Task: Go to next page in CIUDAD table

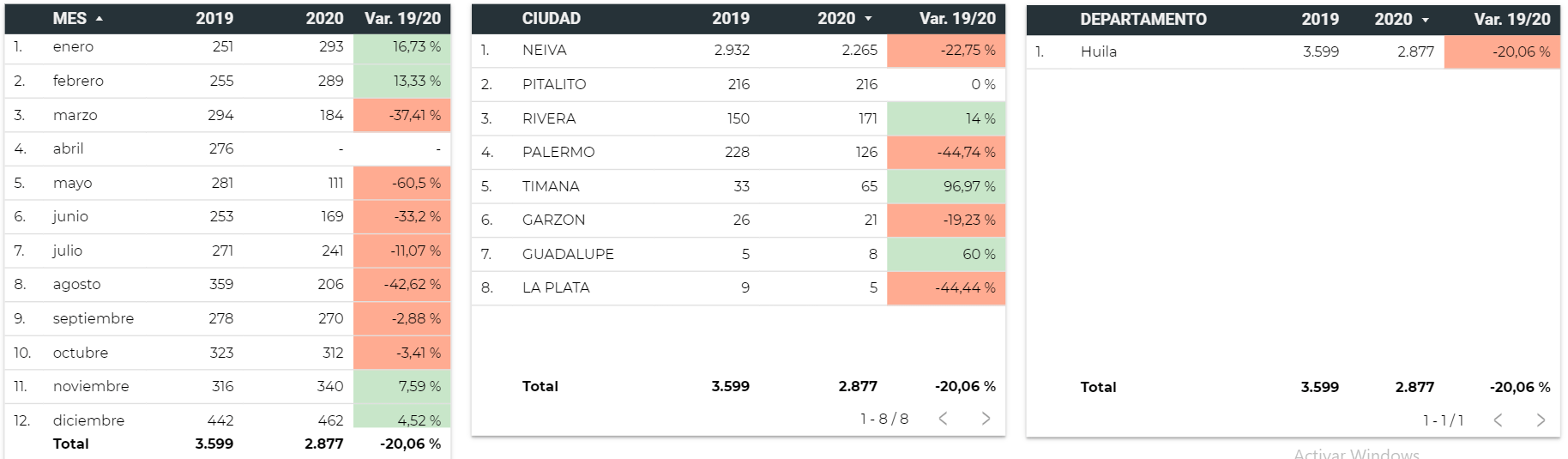Action: tap(986, 419)
